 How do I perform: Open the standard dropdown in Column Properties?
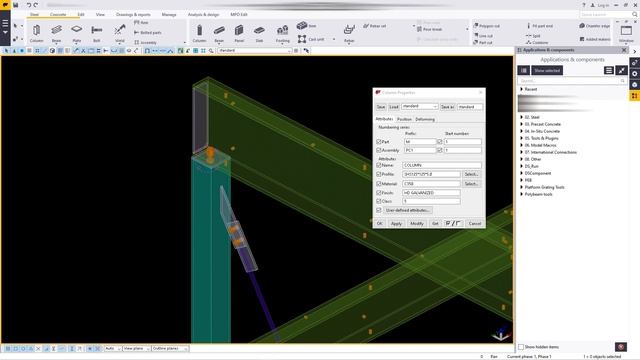[x=420, y=107]
